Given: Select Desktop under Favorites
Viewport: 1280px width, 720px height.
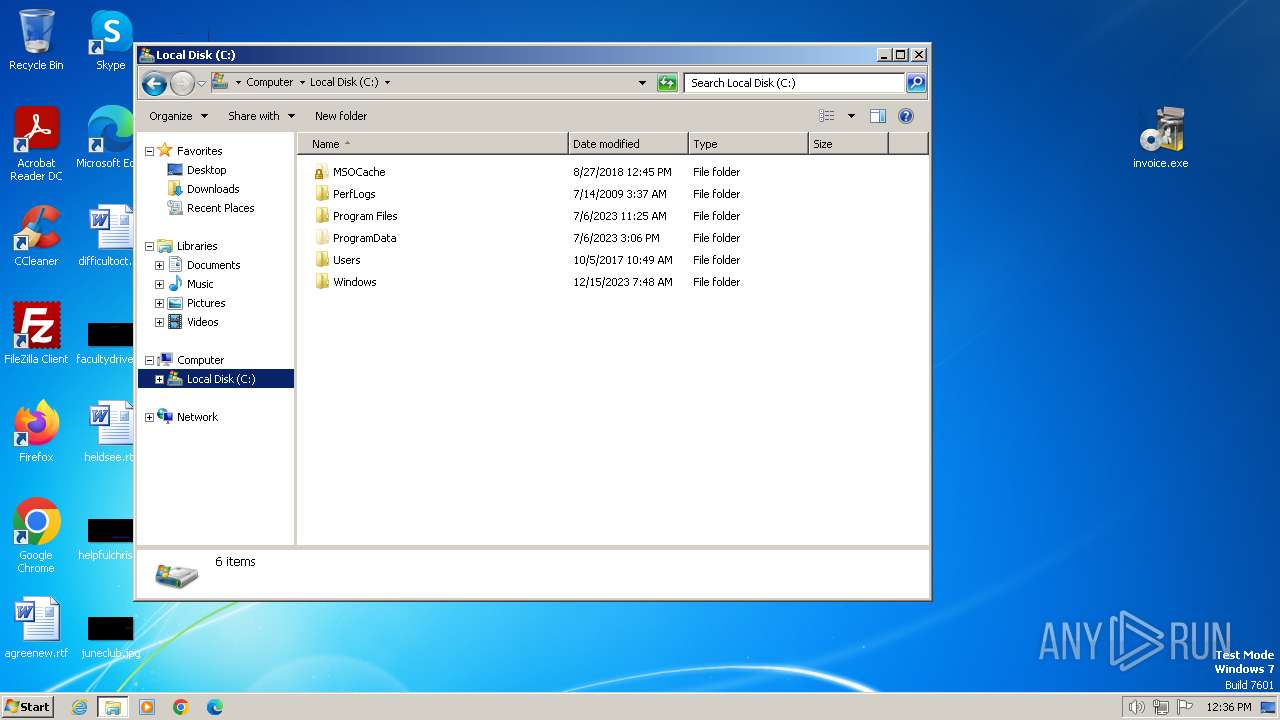Looking at the screenshot, I should point(206,170).
